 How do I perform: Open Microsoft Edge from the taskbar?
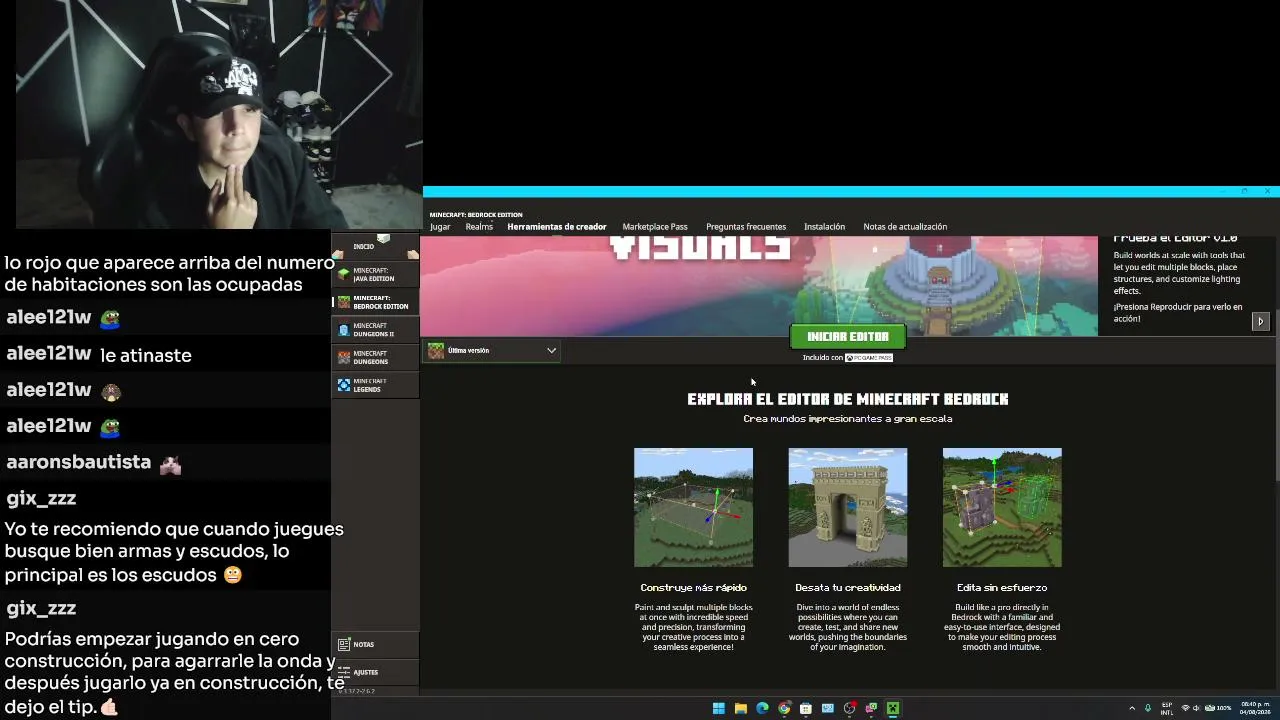(x=762, y=708)
